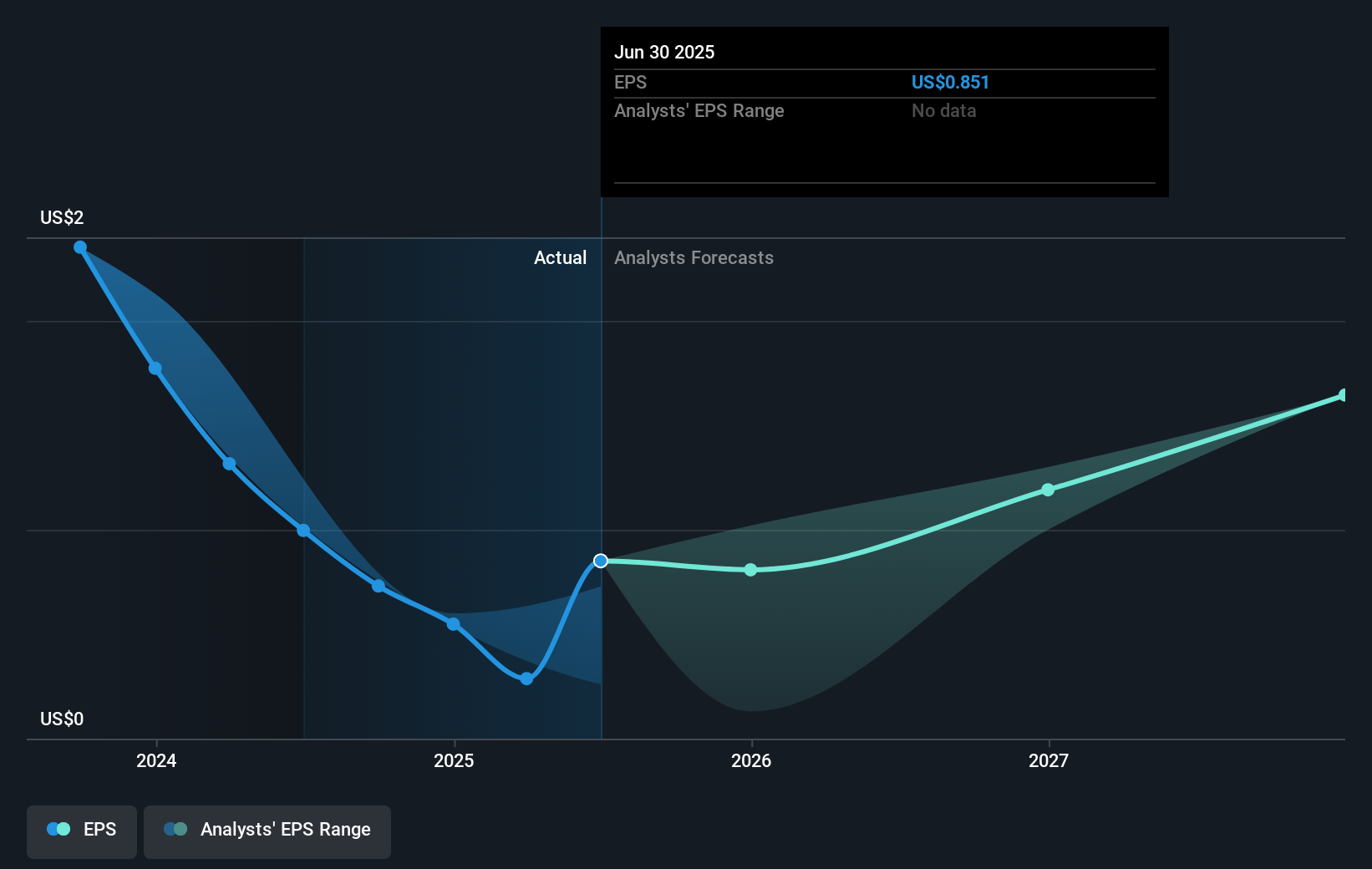Click the 'Jun 30 2025' tooltip date
The image size is (1372, 869).
pyautogui.click(x=664, y=52)
